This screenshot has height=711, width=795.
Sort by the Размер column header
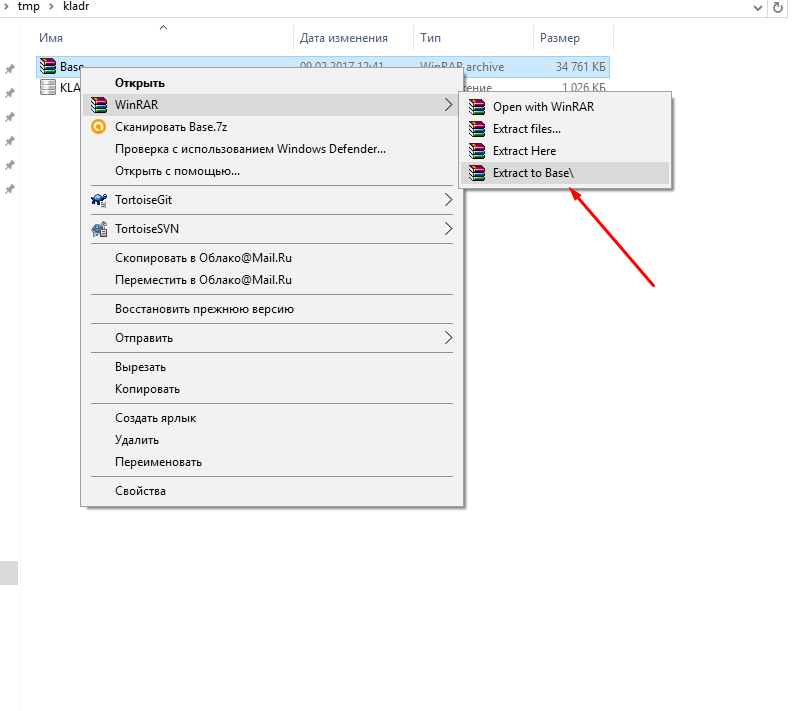point(573,38)
